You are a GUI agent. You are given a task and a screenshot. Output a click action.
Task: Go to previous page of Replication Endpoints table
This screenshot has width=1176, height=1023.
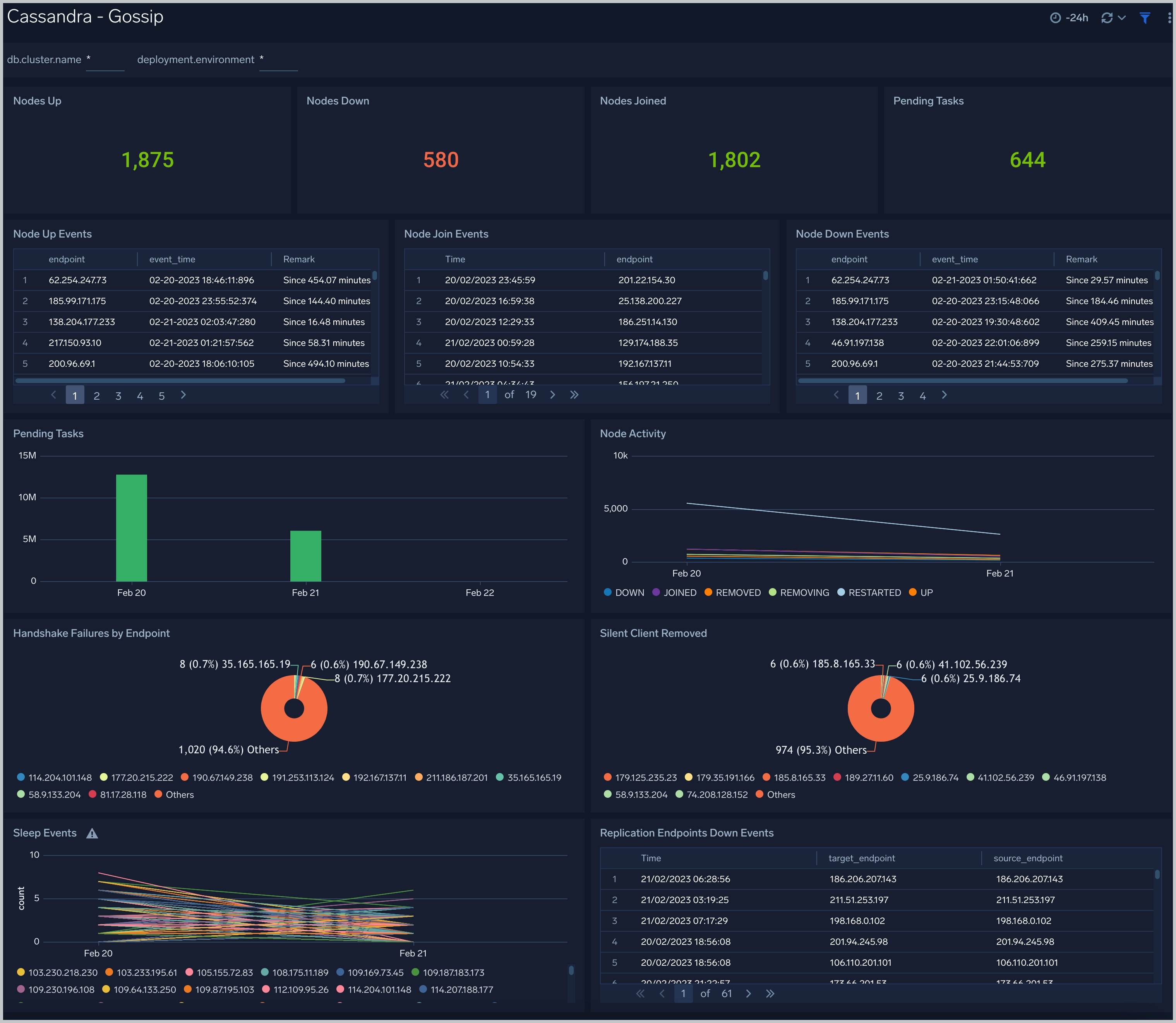point(662,993)
